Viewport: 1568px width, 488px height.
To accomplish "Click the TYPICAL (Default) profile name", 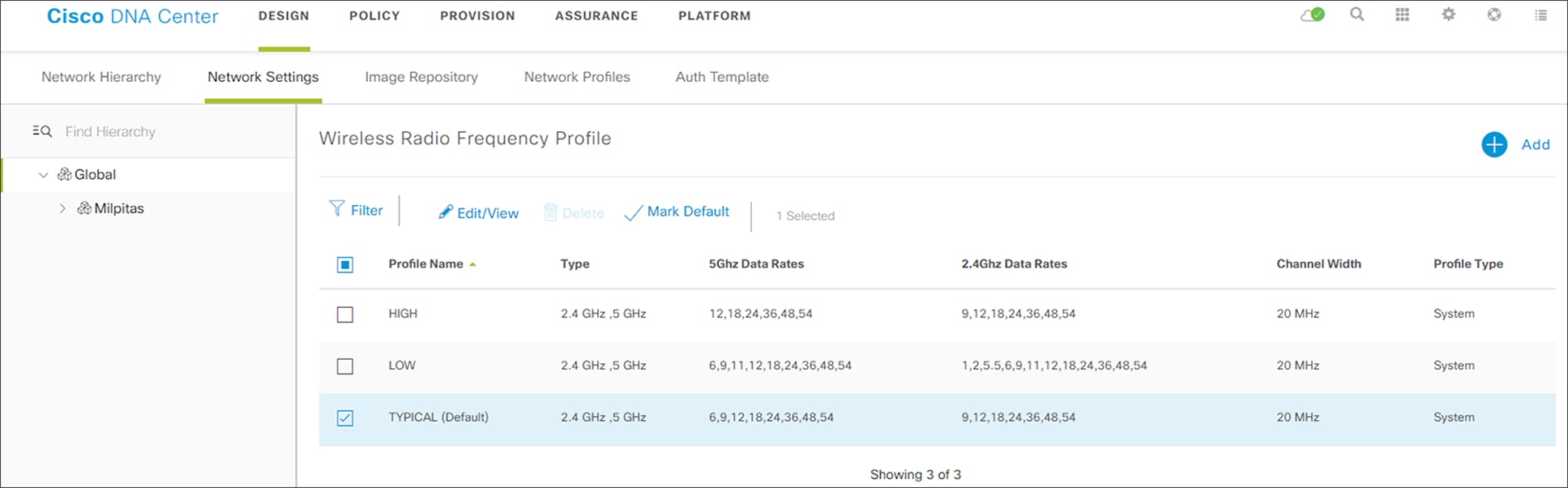I will (x=438, y=417).
